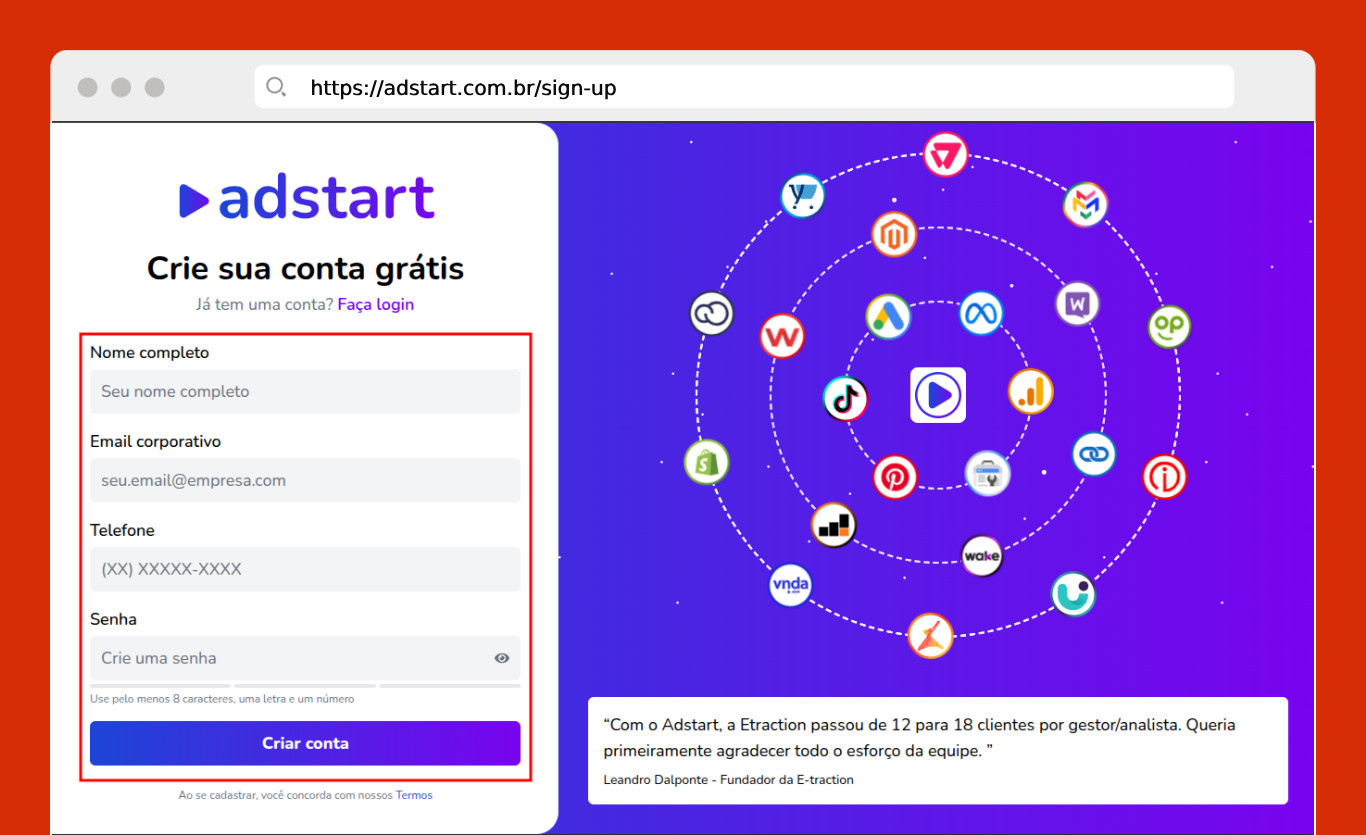Image resolution: width=1366 pixels, height=835 pixels.
Task: Click the password hint 'Use pelo menos 8 caracteres'
Action: [222, 699]
